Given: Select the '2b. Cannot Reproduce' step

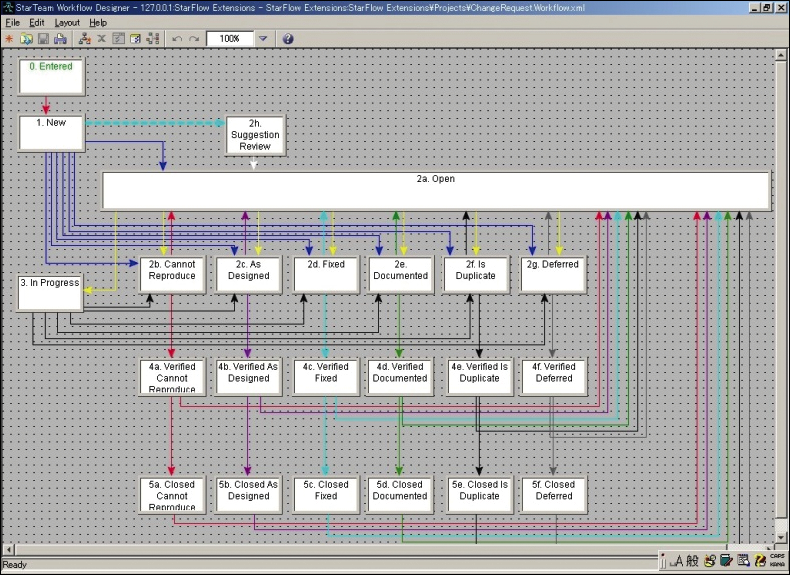Looking at the screenshot, I should [x=172, y=275].
